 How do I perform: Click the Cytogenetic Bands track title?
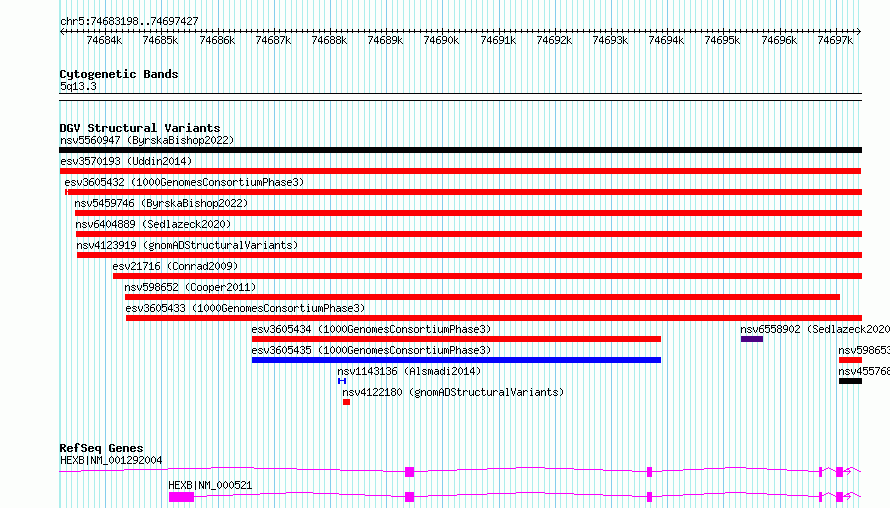click(118, 74)
